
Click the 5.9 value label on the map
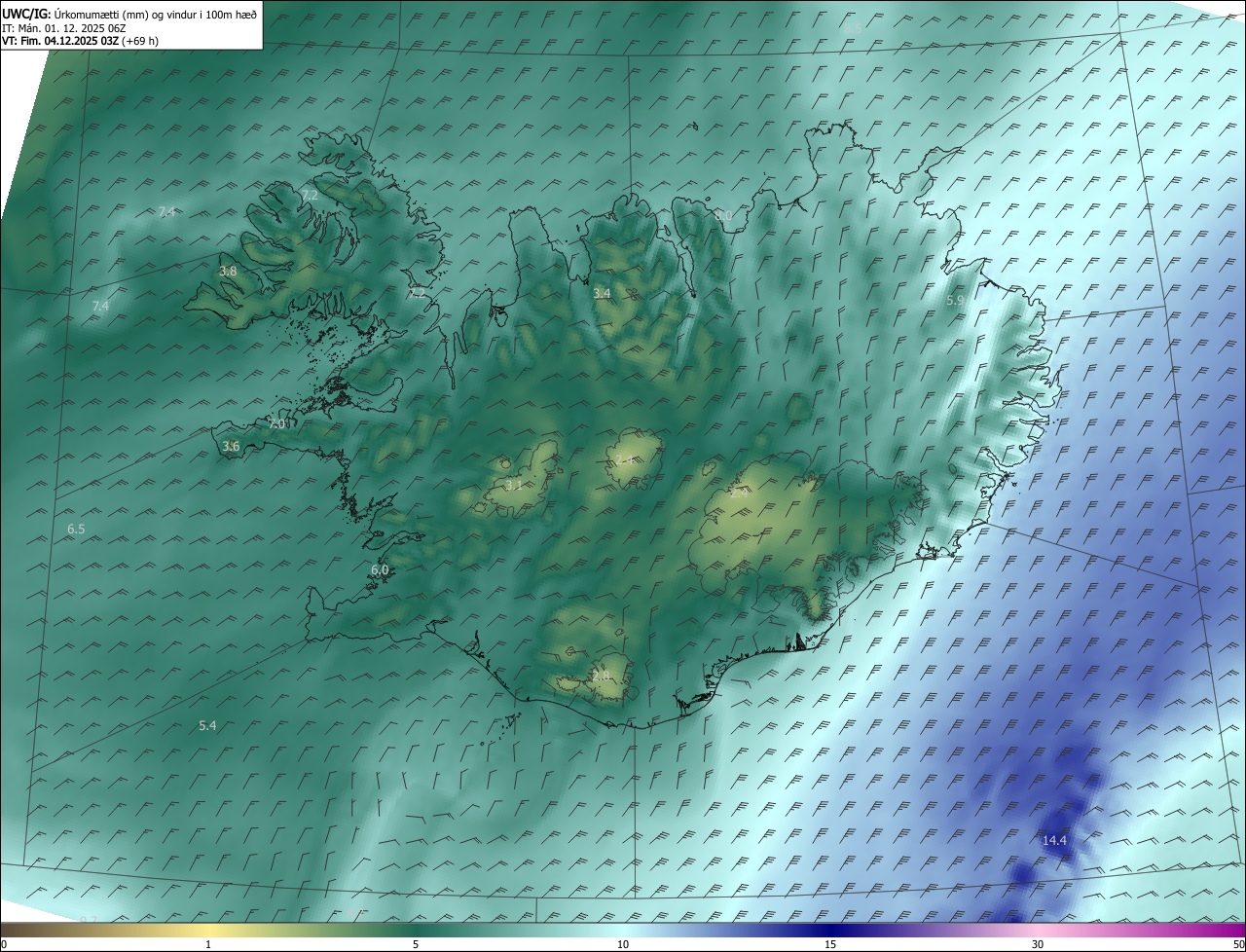[955, 301]
